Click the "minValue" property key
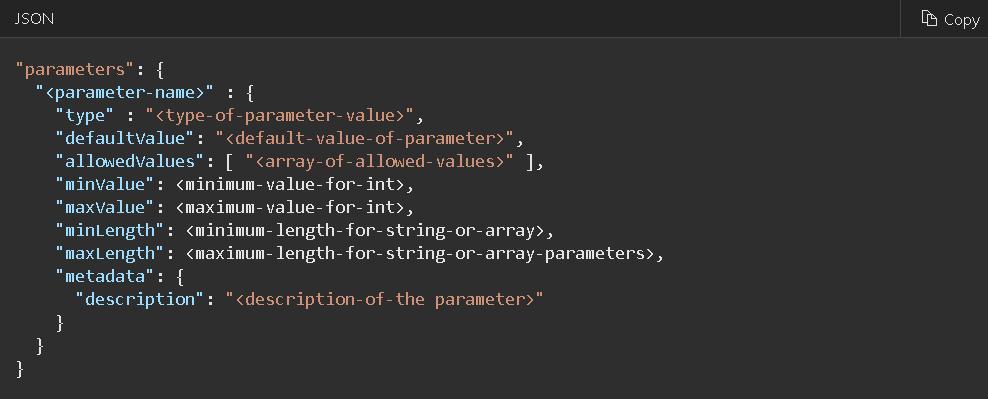Image resolution: width=988 pixels, height=399 pixels. tap(105, 185)
